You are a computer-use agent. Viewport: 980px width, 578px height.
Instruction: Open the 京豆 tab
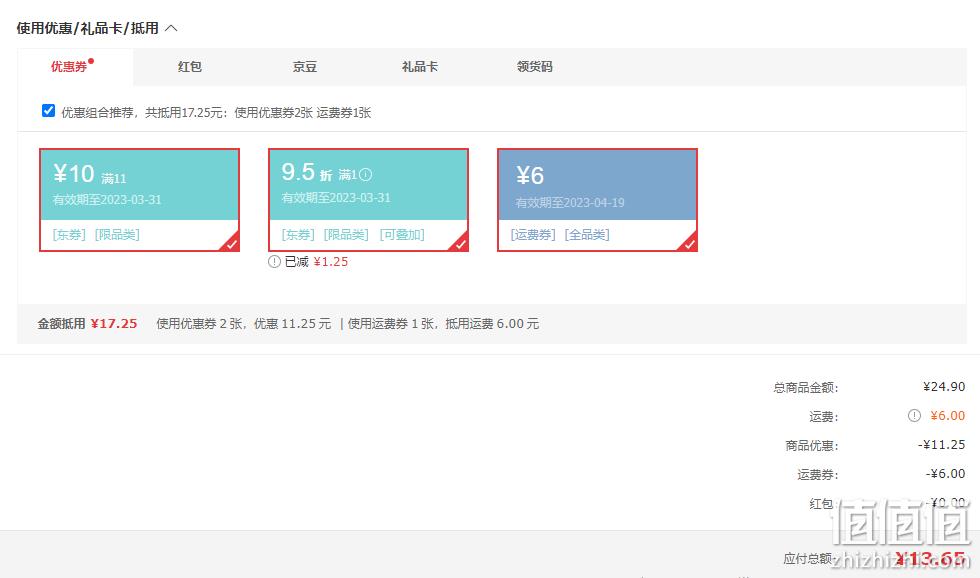(304, 66)
